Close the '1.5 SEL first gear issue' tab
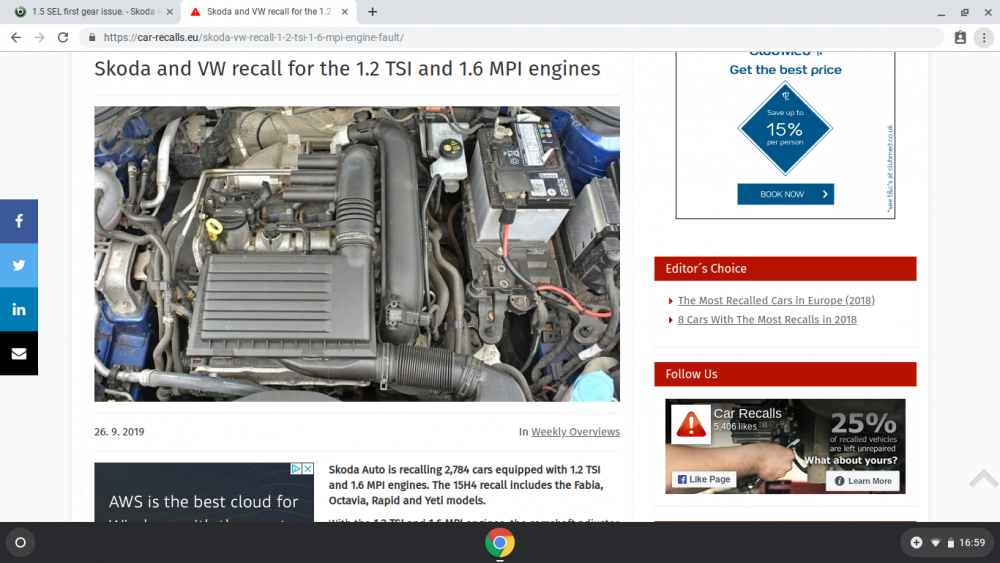The image size is (1000, 563). coord(170,11)
